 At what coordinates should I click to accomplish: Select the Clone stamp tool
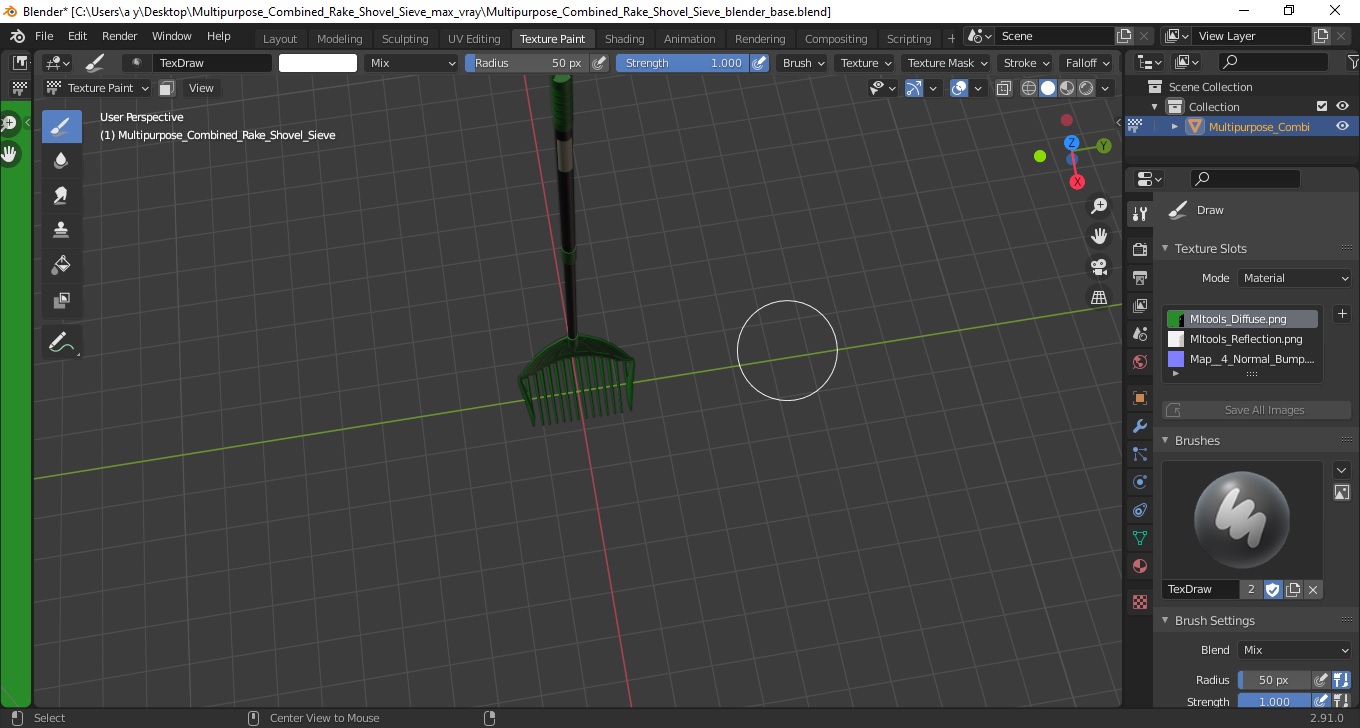(61, 230)
